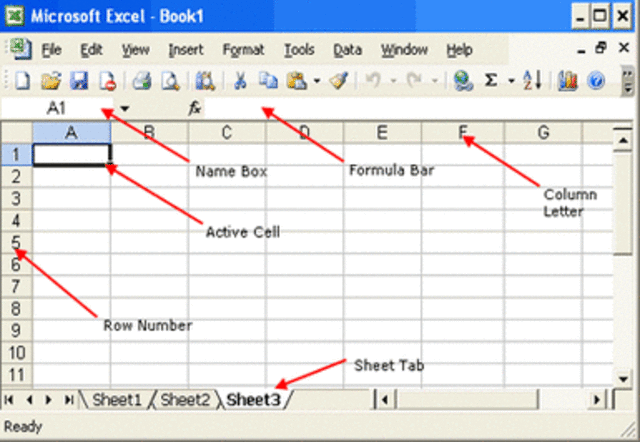The height and width of the screenshot is (442, 640).
Task: Save the workbook with floppy icon
Action: click(x=79, y=80)
